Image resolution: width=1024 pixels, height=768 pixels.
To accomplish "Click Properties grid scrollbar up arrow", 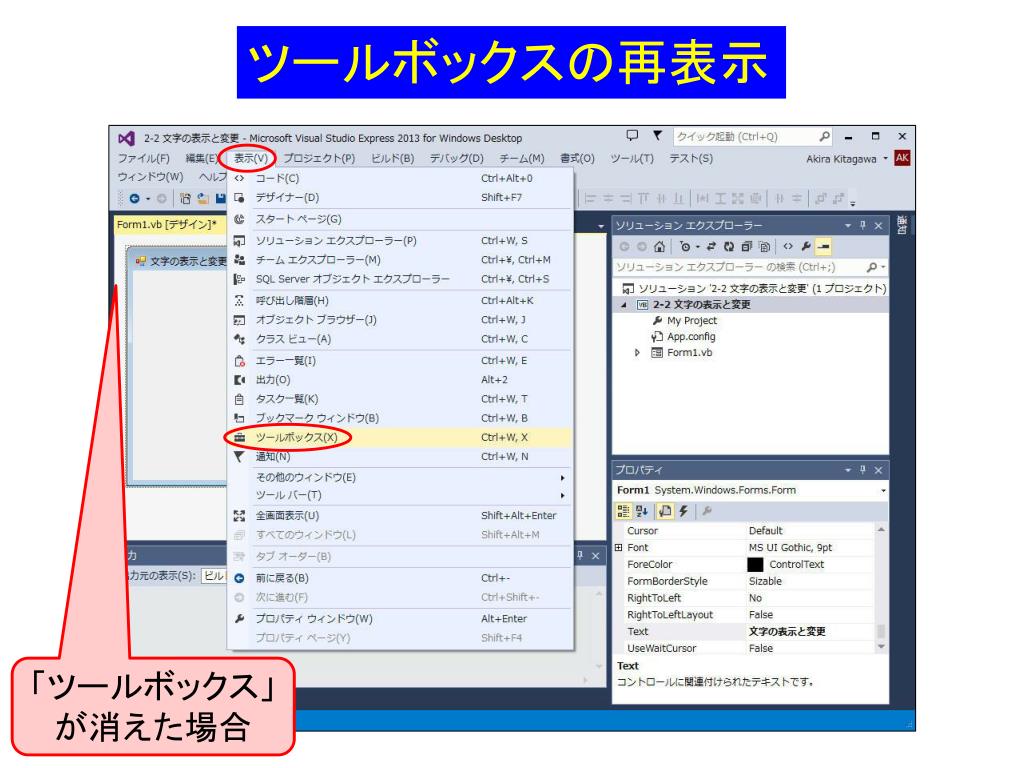I will pyautogui.click(x=881, y=530).
